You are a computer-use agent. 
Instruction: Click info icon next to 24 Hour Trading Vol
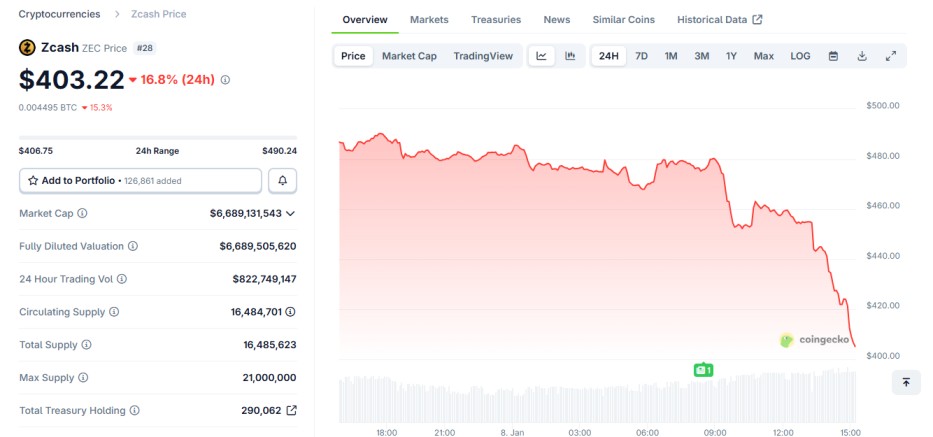(x=122, y=279)
